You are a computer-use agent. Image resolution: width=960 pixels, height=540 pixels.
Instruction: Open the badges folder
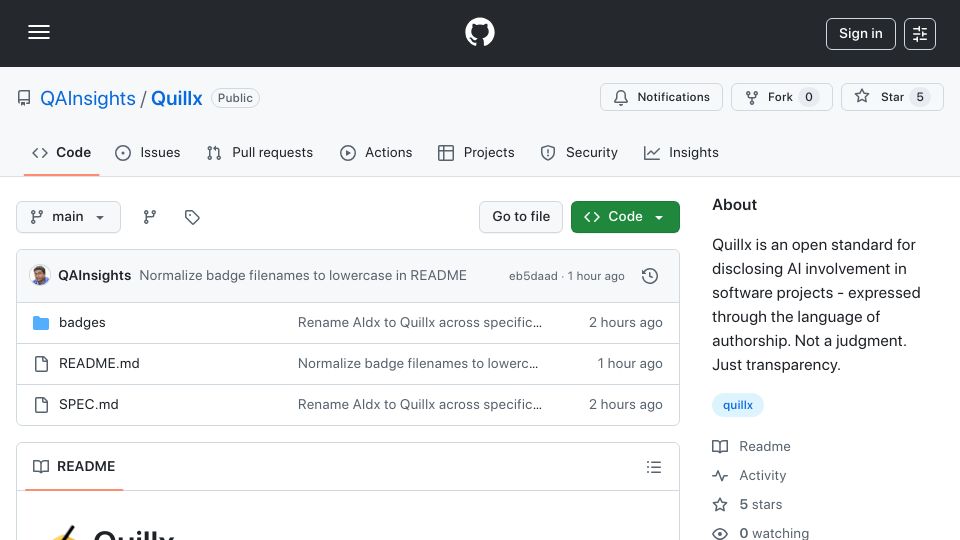(82, 323)
